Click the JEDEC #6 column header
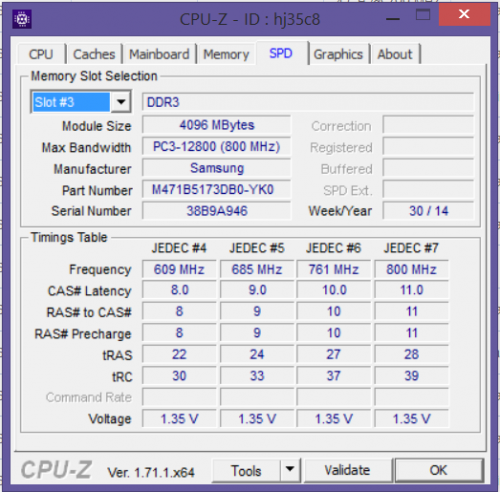500x492 pixels. pyautogui.click(x=334, y=248)
